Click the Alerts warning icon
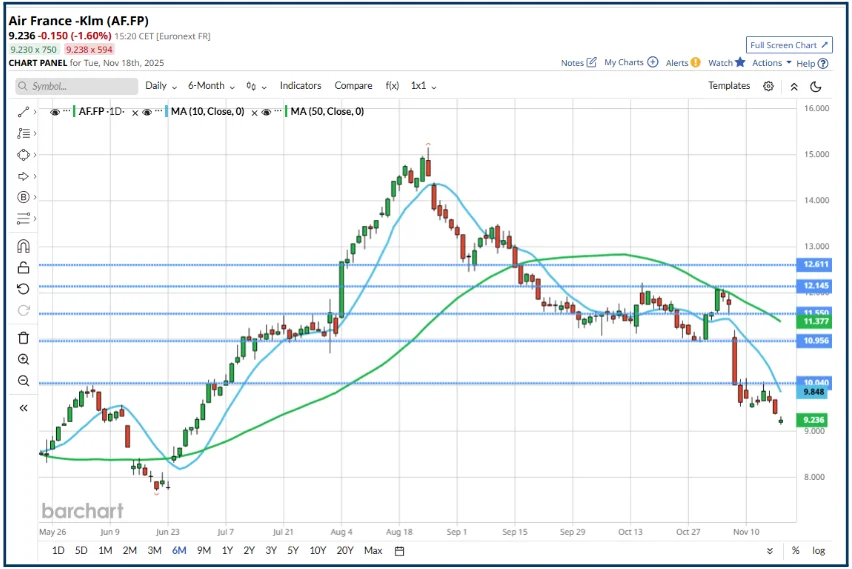The width and height of the screenshot is (852, 569). [696, 62]
